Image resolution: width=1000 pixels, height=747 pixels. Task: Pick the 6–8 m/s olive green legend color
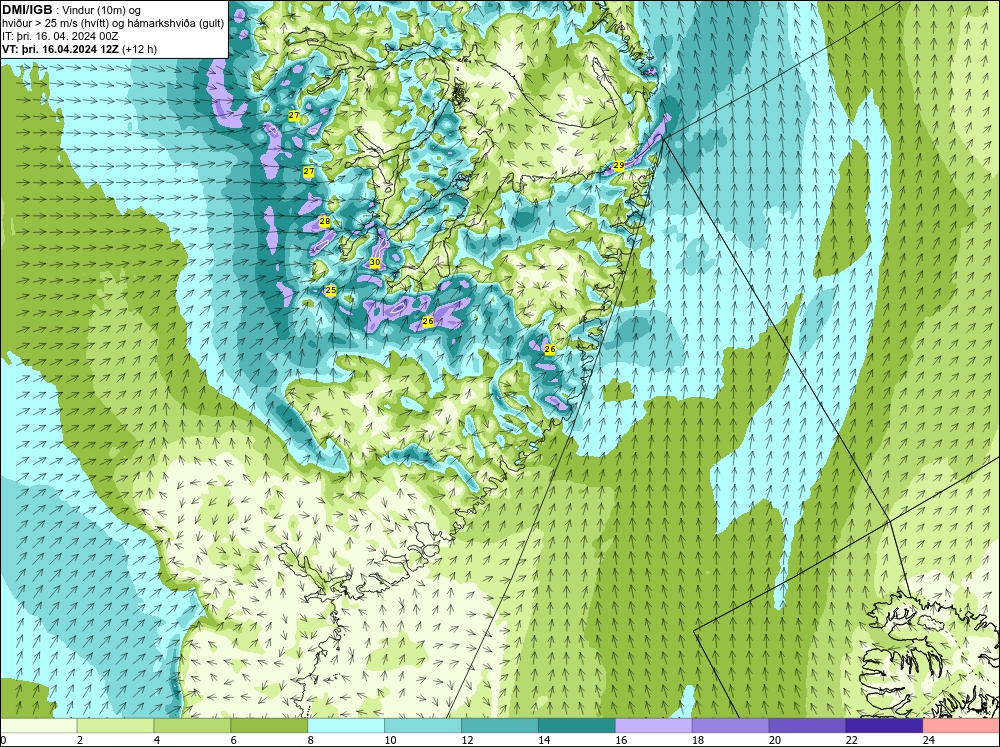269,725
